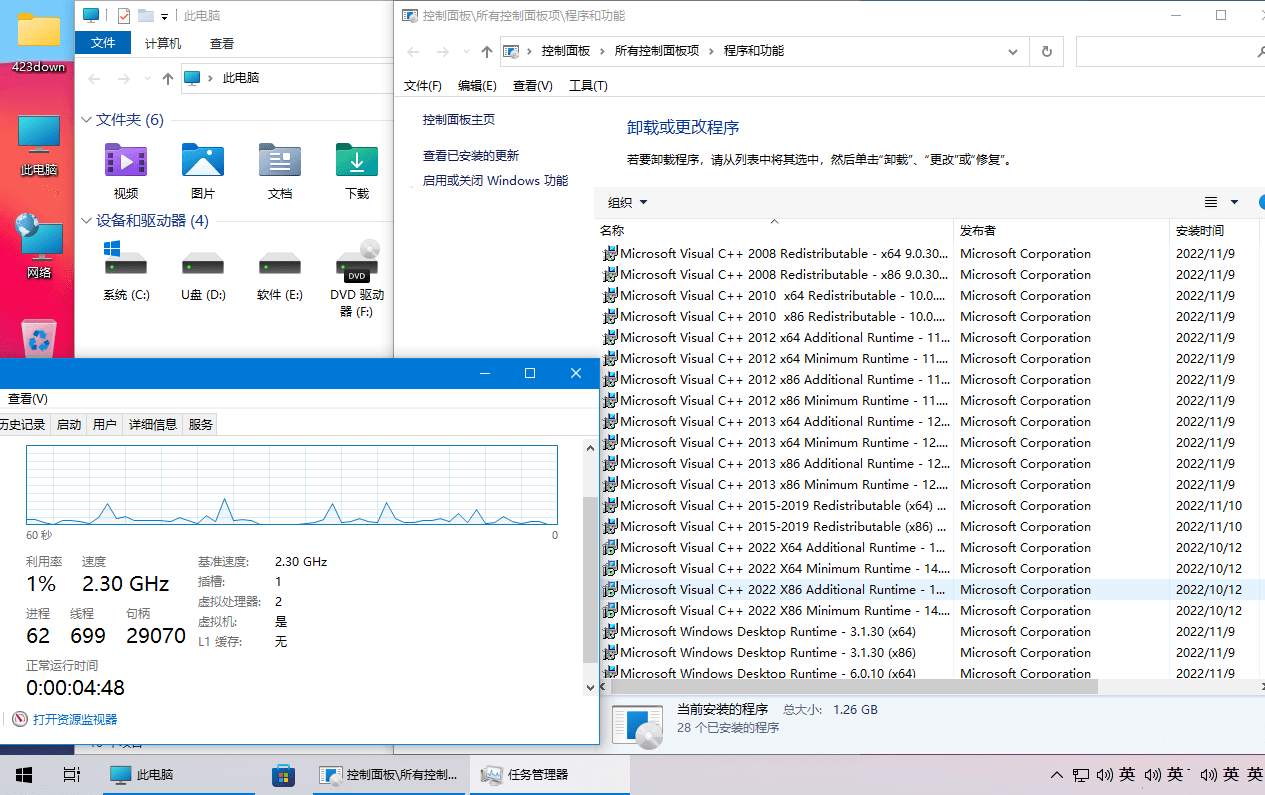Select the DVD 驱动器 (F:) icon
This screenshot has width=1265, height=795.
click(357, 266)
